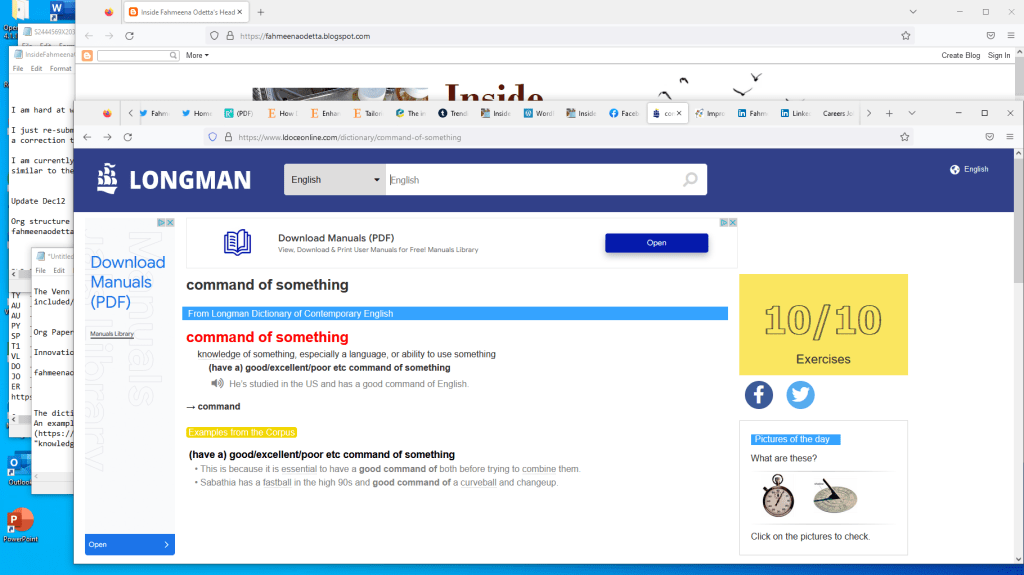
Task: Expand the More dropdown in Blogger navbar
Action: tap(197, 56)
